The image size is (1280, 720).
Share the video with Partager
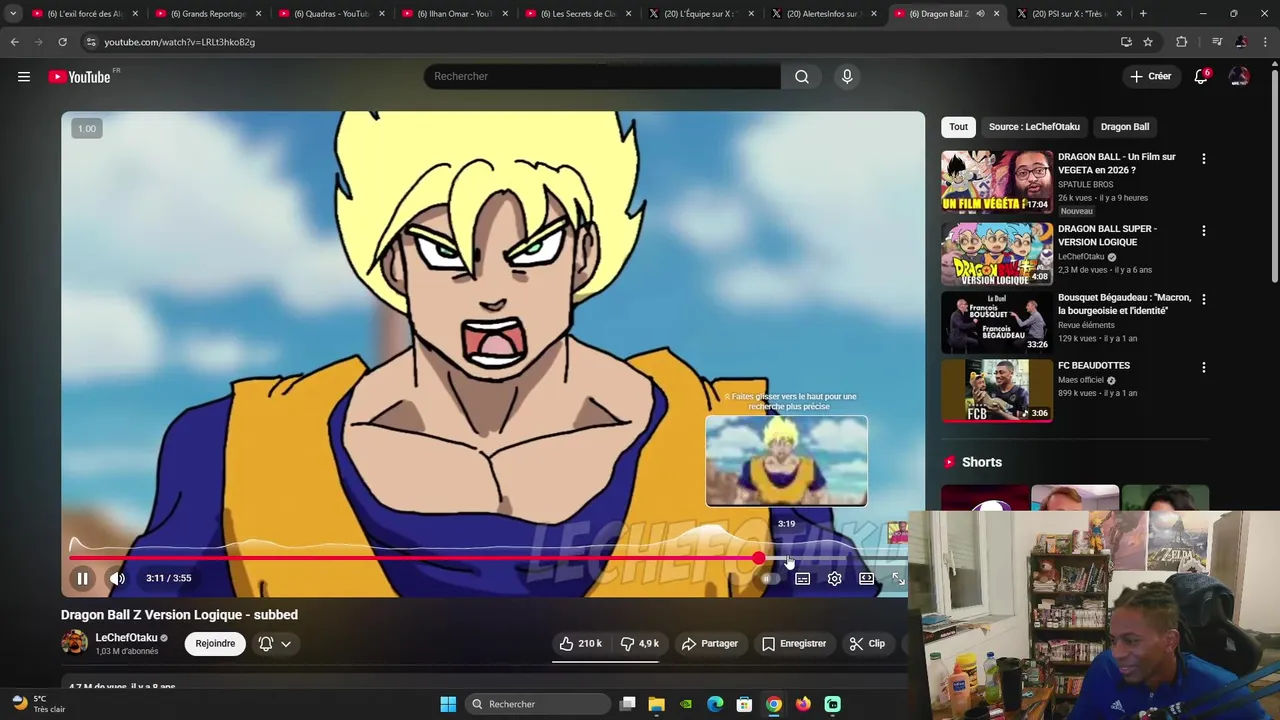[709, 644]
